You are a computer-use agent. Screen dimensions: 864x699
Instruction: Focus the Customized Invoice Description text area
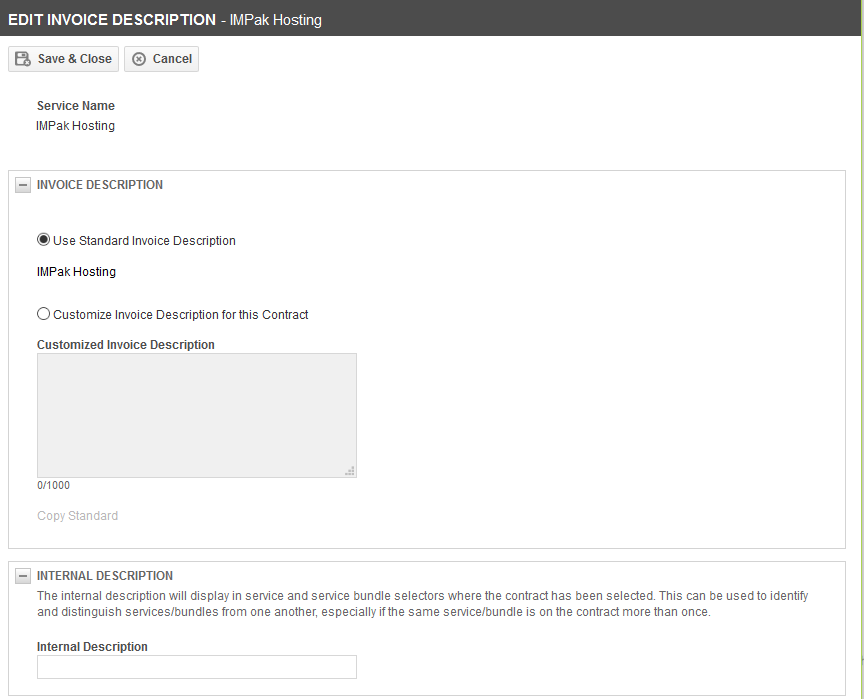197,415
